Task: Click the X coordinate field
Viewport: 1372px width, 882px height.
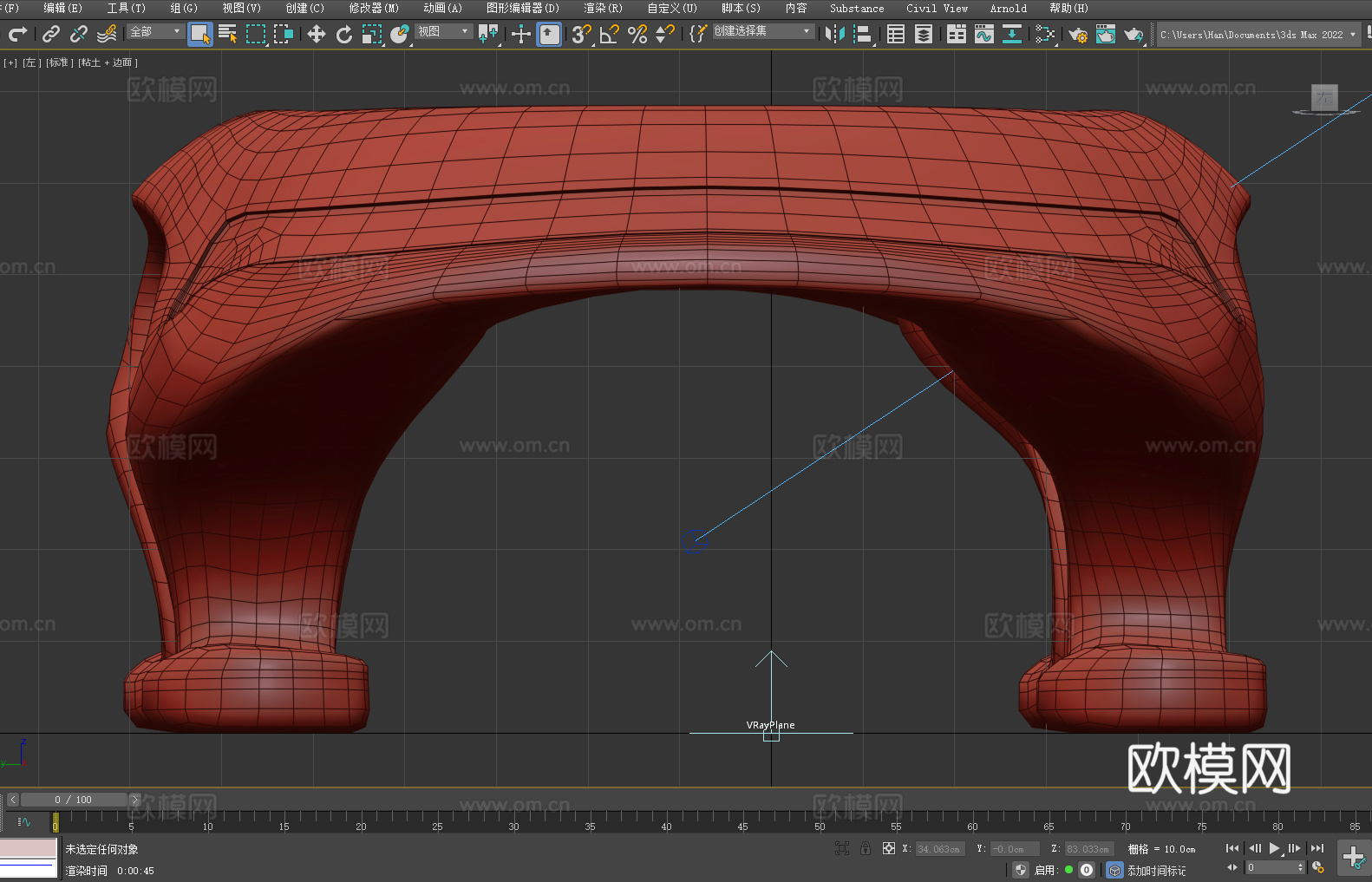Action: (x=940, y=849)
